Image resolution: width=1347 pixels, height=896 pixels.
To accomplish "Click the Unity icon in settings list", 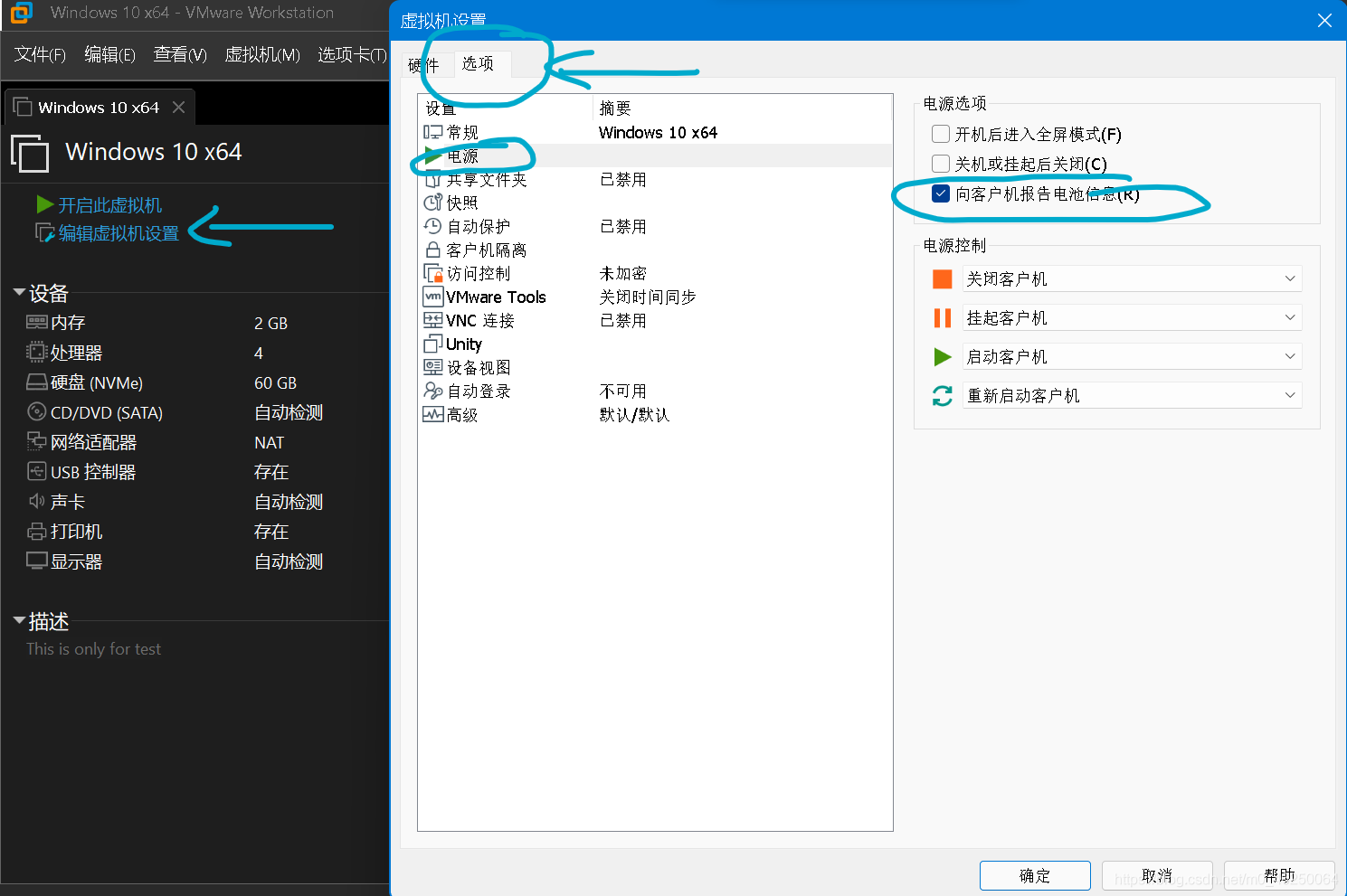I will 433,344.
